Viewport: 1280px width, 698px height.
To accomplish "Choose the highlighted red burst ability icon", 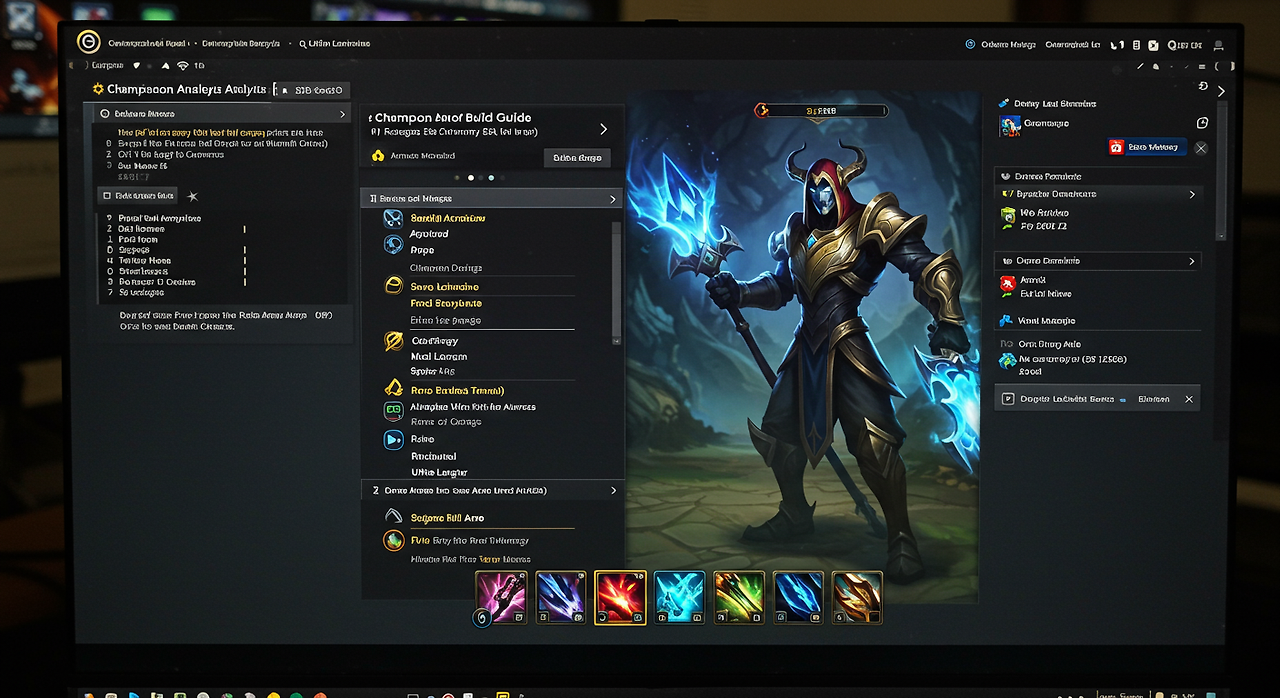I will point(620,597).
